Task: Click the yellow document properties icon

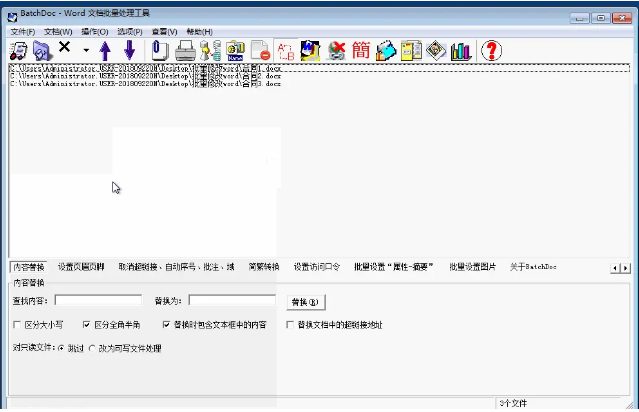Action: [411, 51]
